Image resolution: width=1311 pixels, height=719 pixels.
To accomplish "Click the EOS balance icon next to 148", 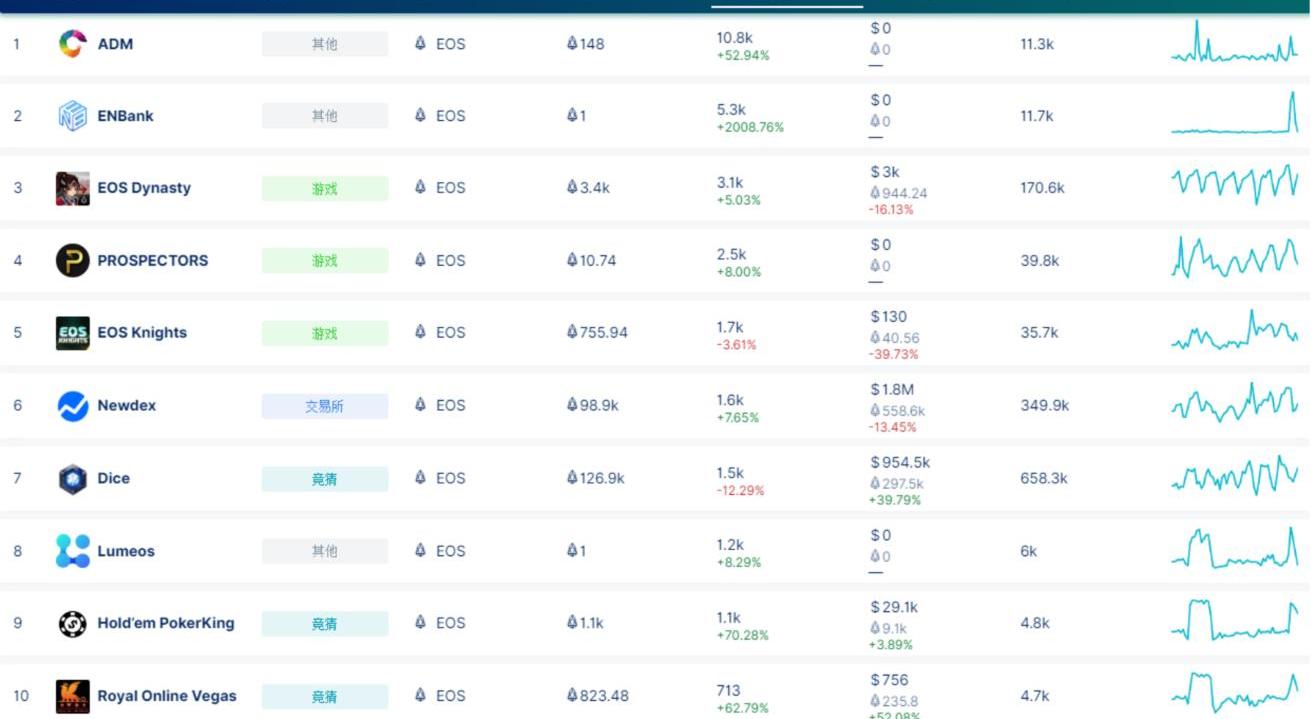I will tap(572, 44).
